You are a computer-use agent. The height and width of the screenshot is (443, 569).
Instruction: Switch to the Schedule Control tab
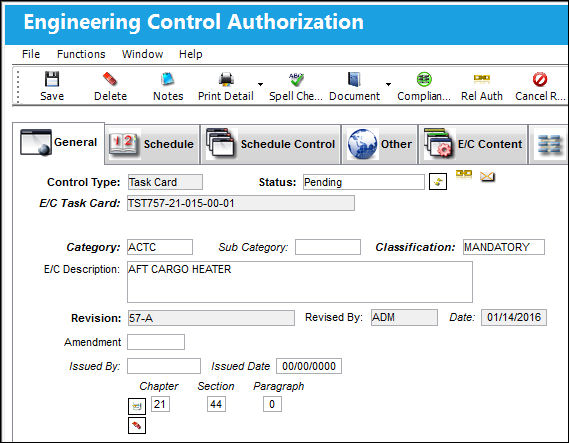coord(271,144)
